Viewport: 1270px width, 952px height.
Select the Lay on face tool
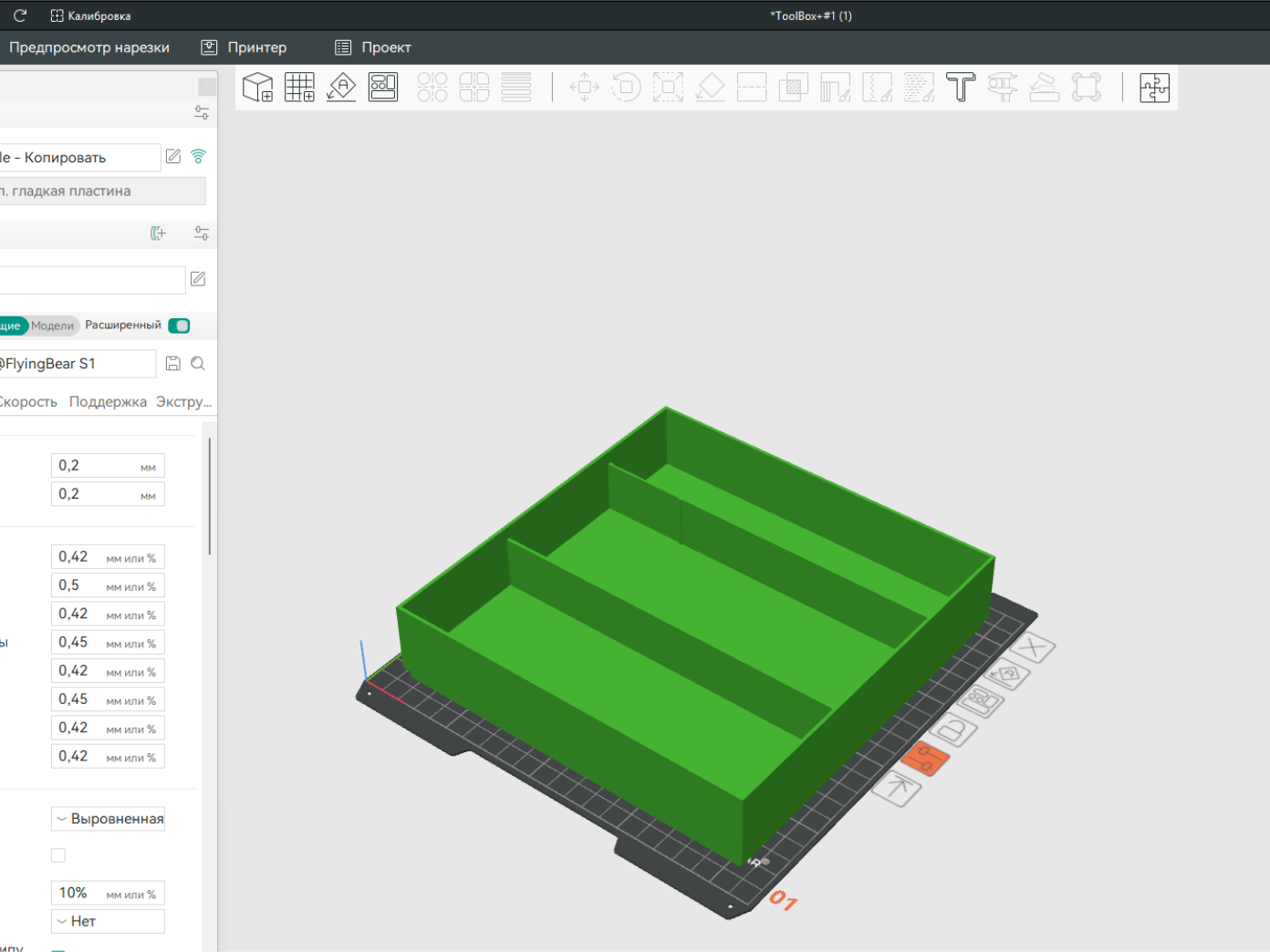click(x=710, y=88)
